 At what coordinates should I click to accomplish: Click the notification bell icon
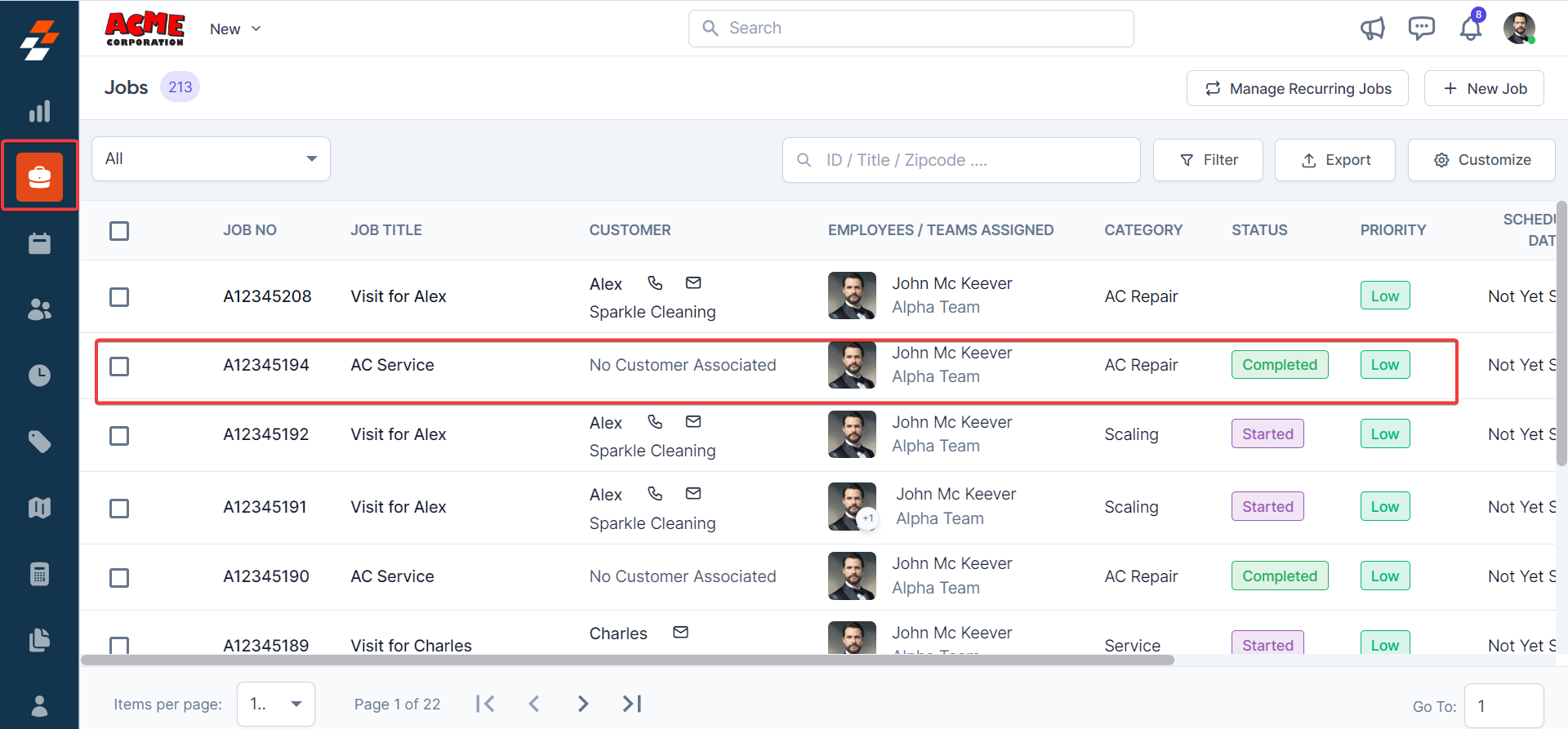pyautogui.click(x=1470, y=29)
